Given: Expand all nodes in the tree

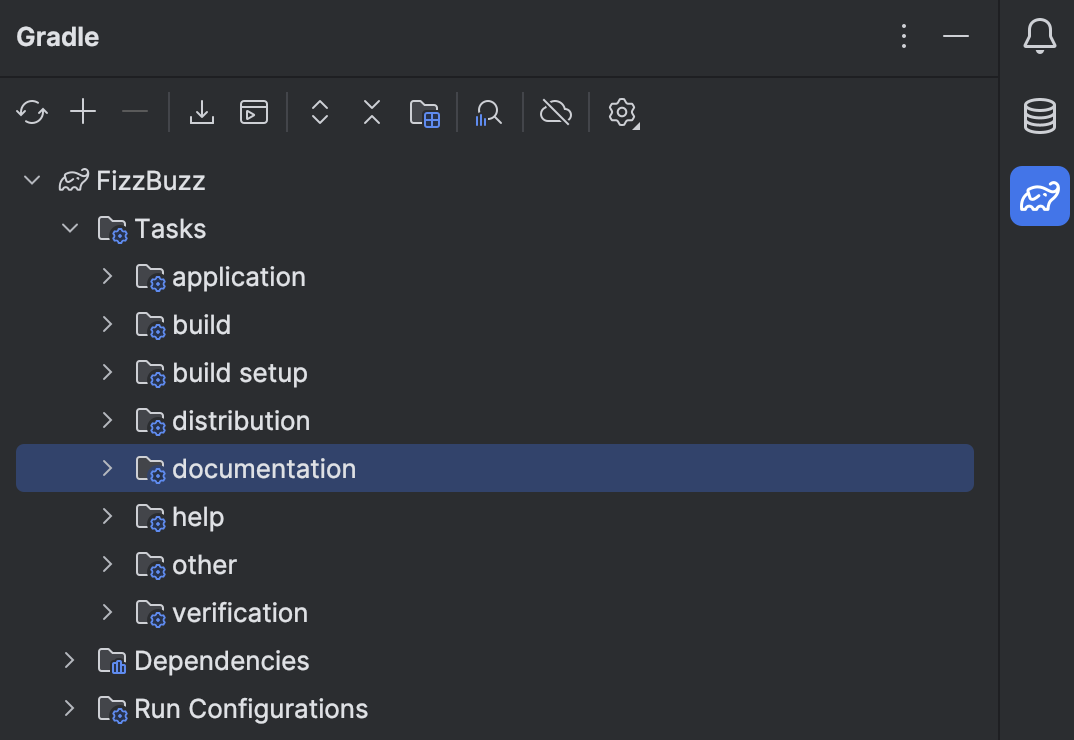Looking at the screenshot, I should (319, 112).
